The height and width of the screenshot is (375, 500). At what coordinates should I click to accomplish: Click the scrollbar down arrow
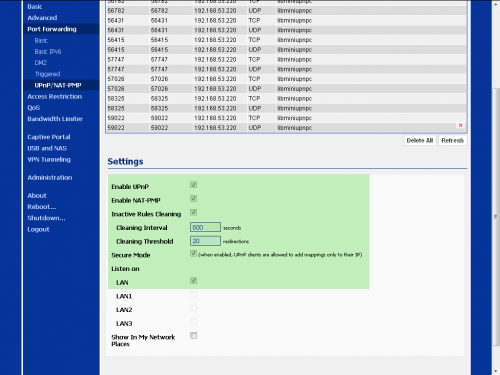click(495, 371)
